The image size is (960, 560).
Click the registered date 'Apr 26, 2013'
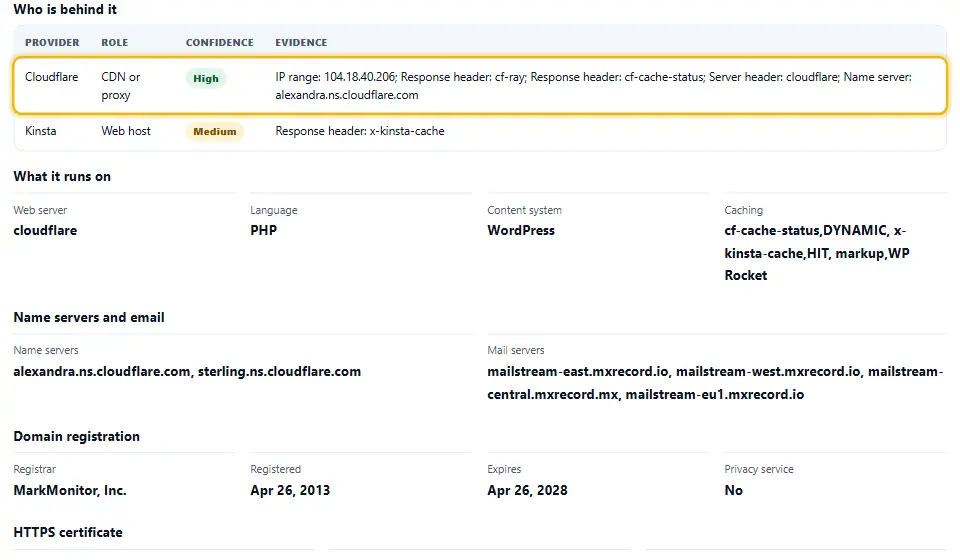pyautogui.click(x=290, y=490)
